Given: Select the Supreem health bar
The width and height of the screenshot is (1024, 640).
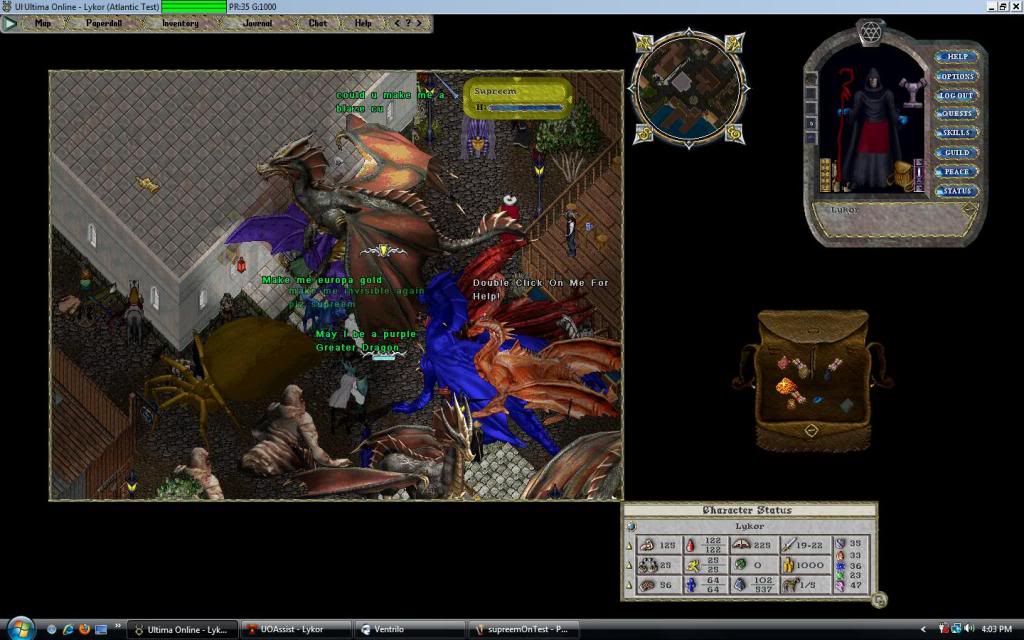Looking at the screenshot, I should point(518,98).
